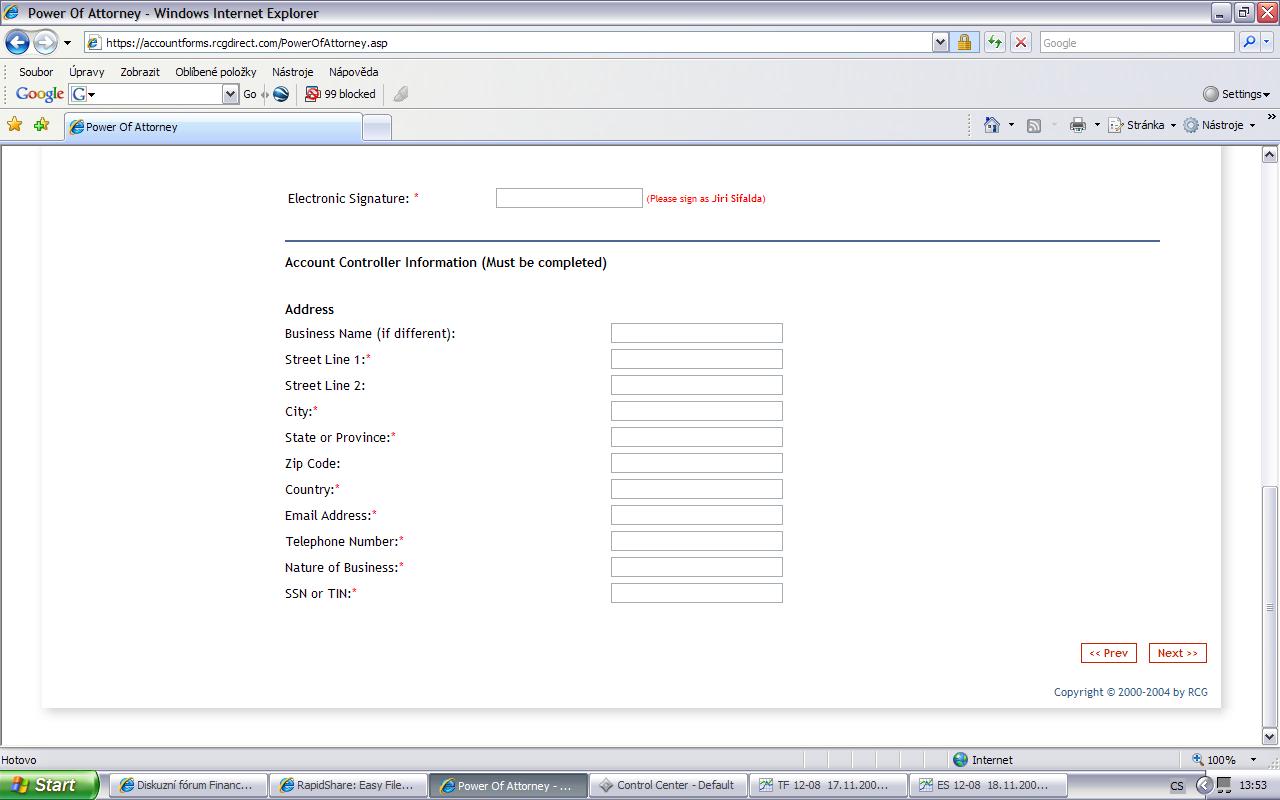Click the << Prev button
The width and height of the screenshot is (1280, 800).
(x=1109, y=653)
